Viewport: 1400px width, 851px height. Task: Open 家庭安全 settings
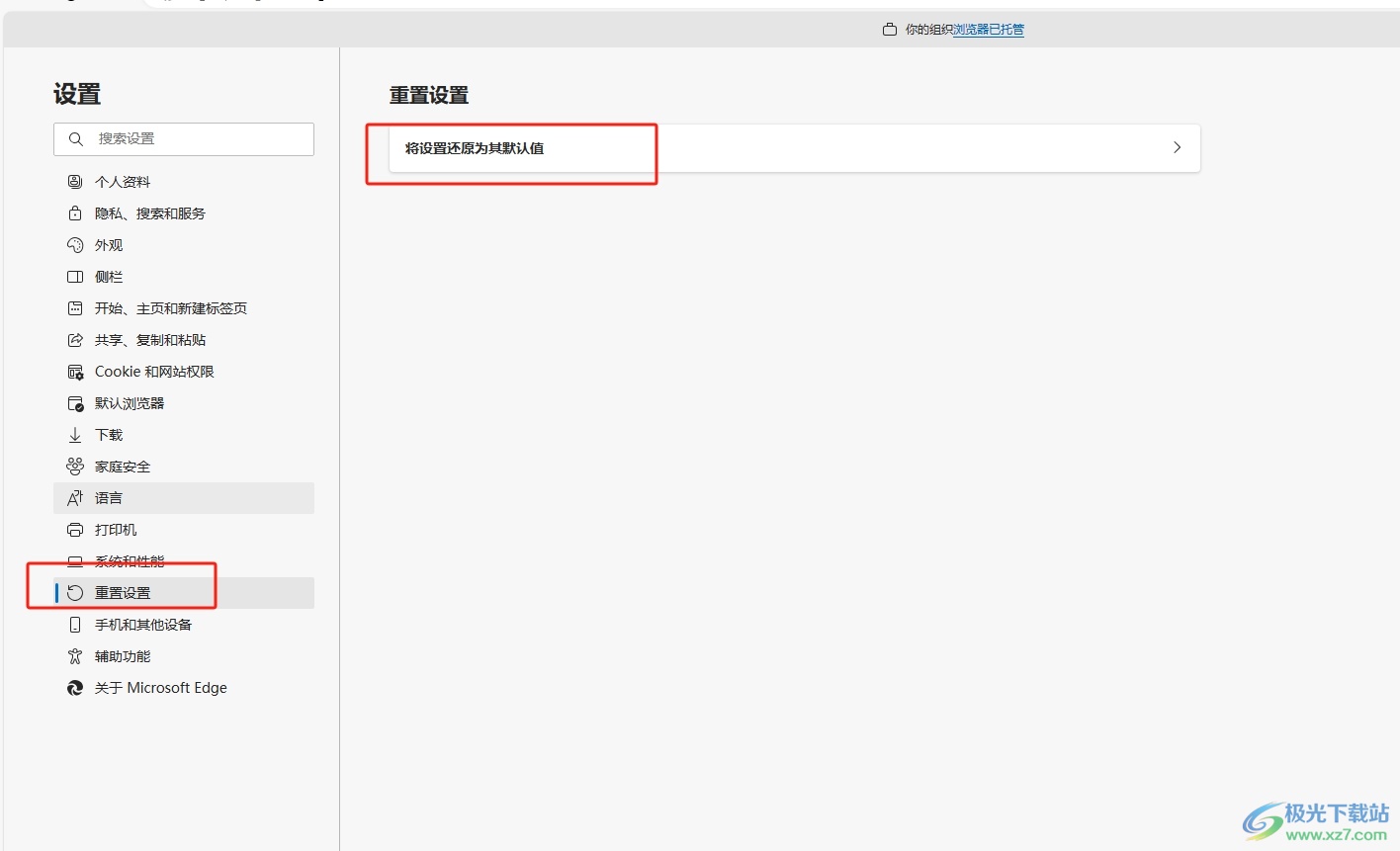pyautogui.click(x=184, y=467)
